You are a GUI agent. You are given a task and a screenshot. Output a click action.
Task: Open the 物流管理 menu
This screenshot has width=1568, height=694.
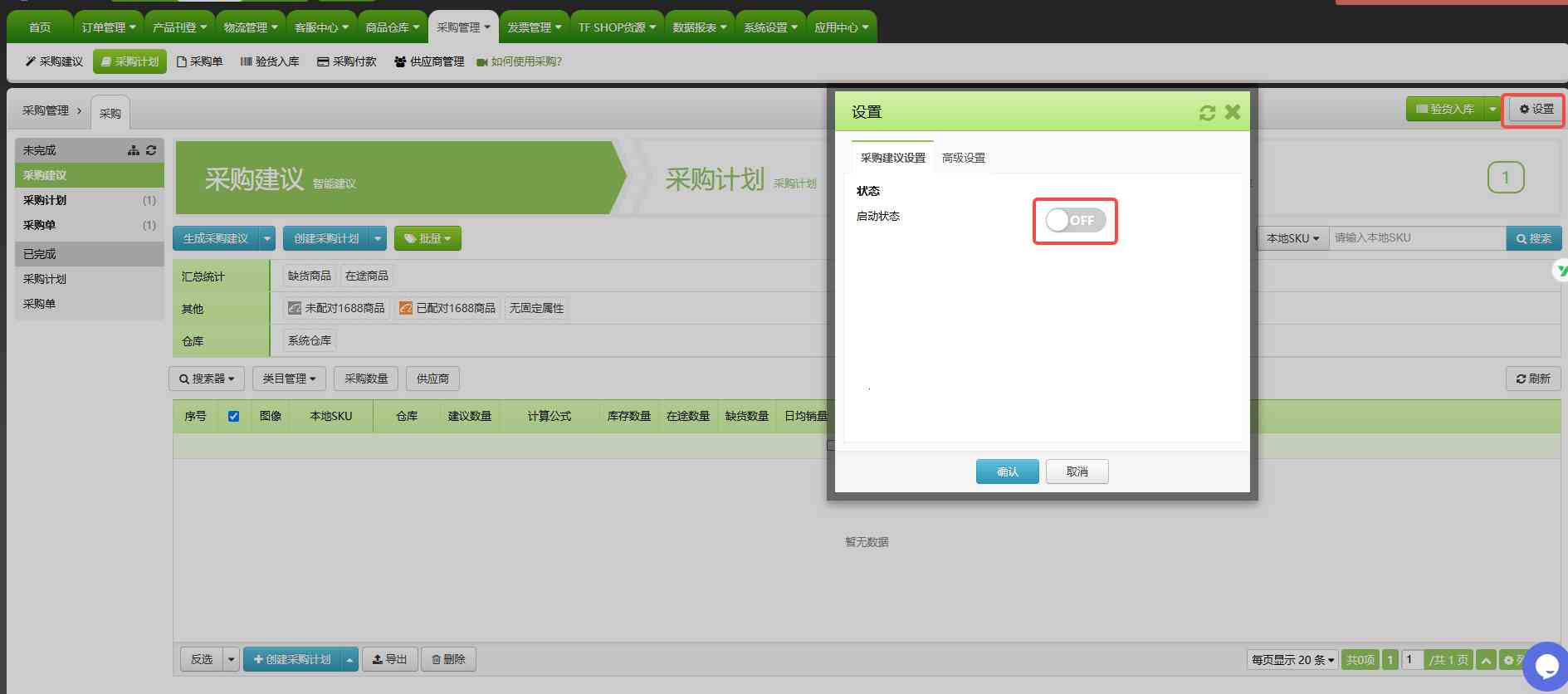tap(251, 27)
